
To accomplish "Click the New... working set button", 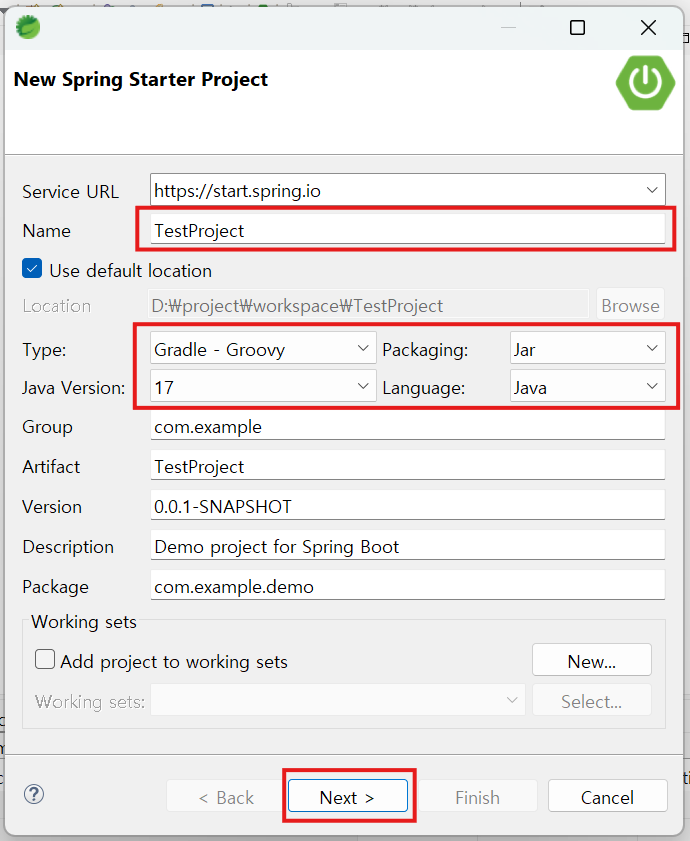I will tap(592, 660).
